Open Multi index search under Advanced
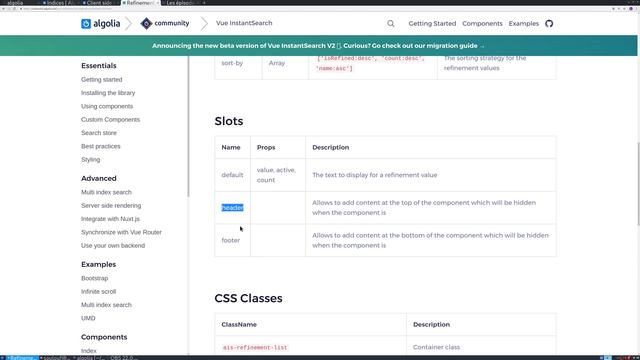 coord(106,192)
